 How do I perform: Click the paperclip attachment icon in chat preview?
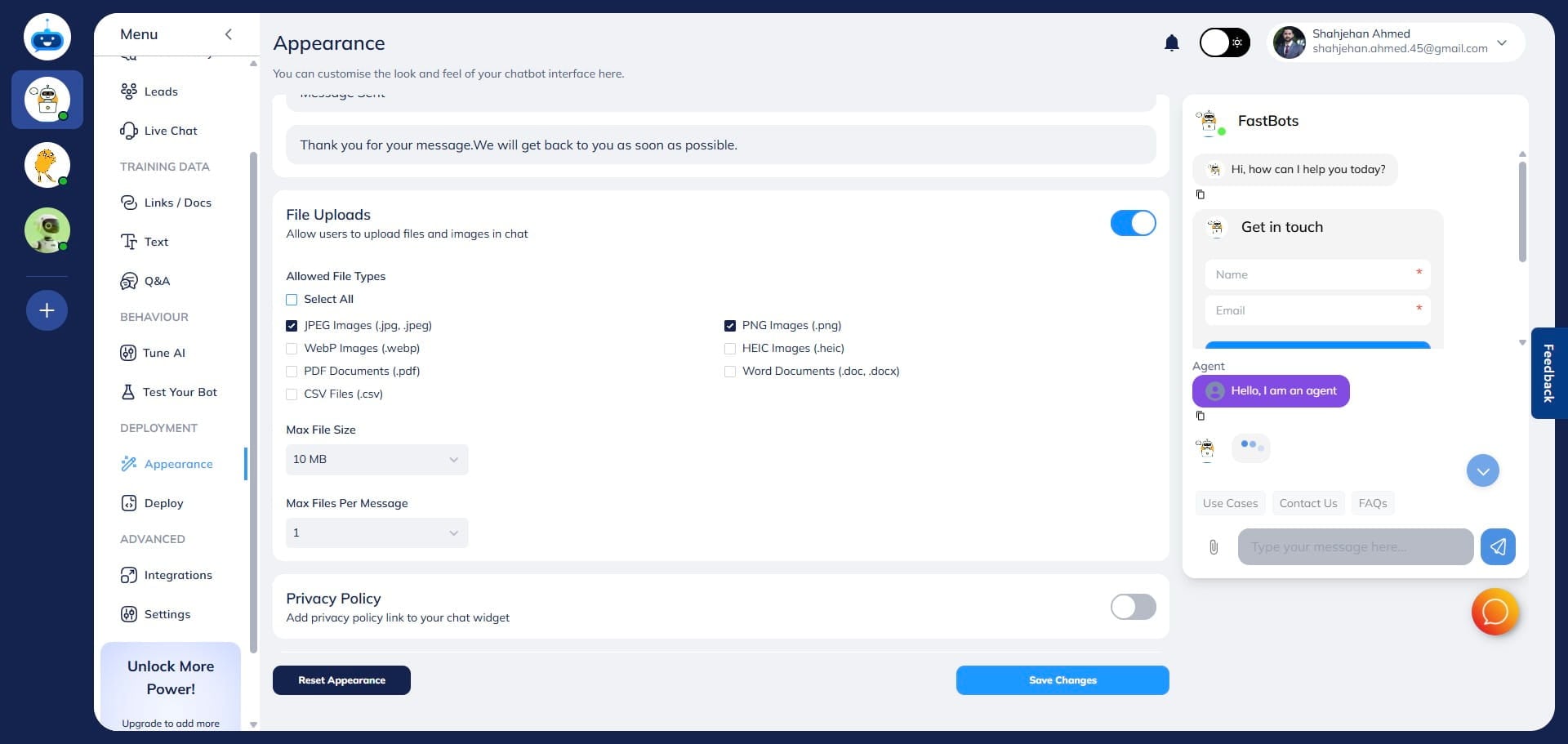[x=1214, y=547]
